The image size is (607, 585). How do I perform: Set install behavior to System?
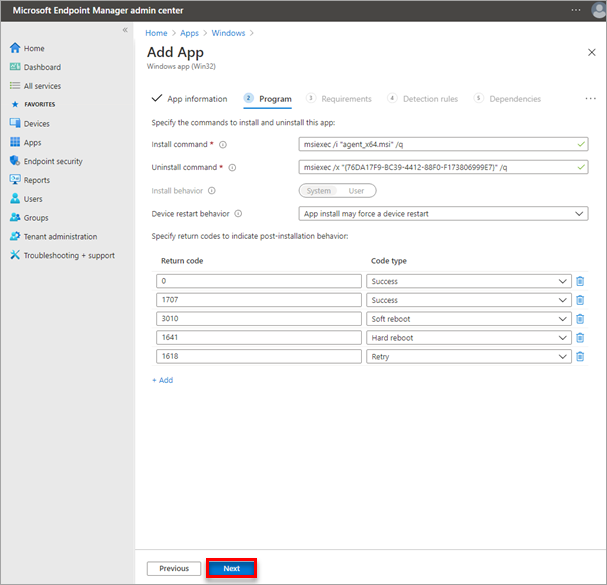319,190
